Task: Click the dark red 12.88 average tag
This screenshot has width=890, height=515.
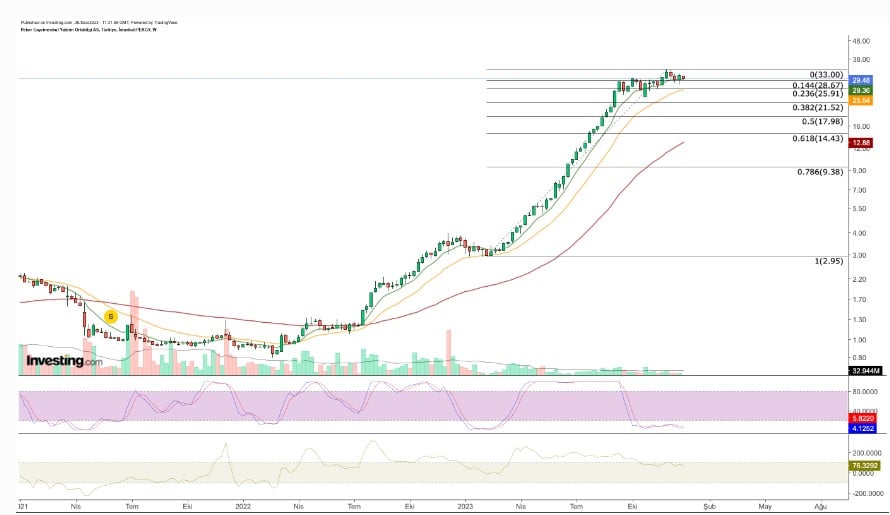Action: [x=860, y=143]
